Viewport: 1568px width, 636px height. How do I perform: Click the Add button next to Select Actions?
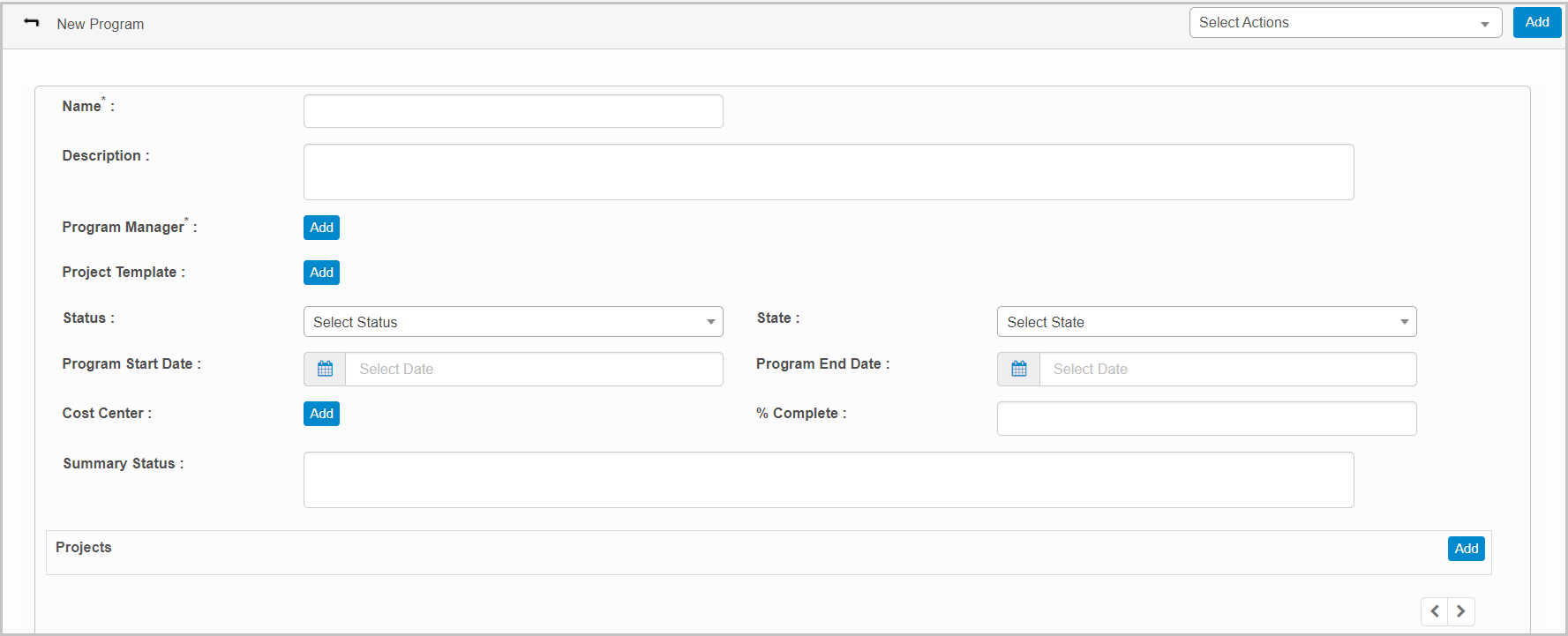point(1536,23)
